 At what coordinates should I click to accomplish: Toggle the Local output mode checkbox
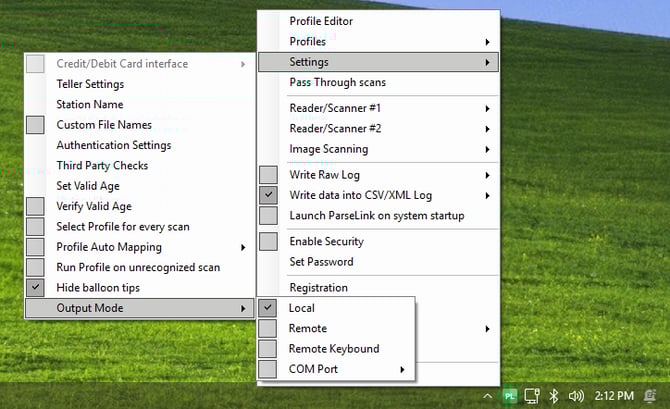pyautogui.click(x=267, y=308)
